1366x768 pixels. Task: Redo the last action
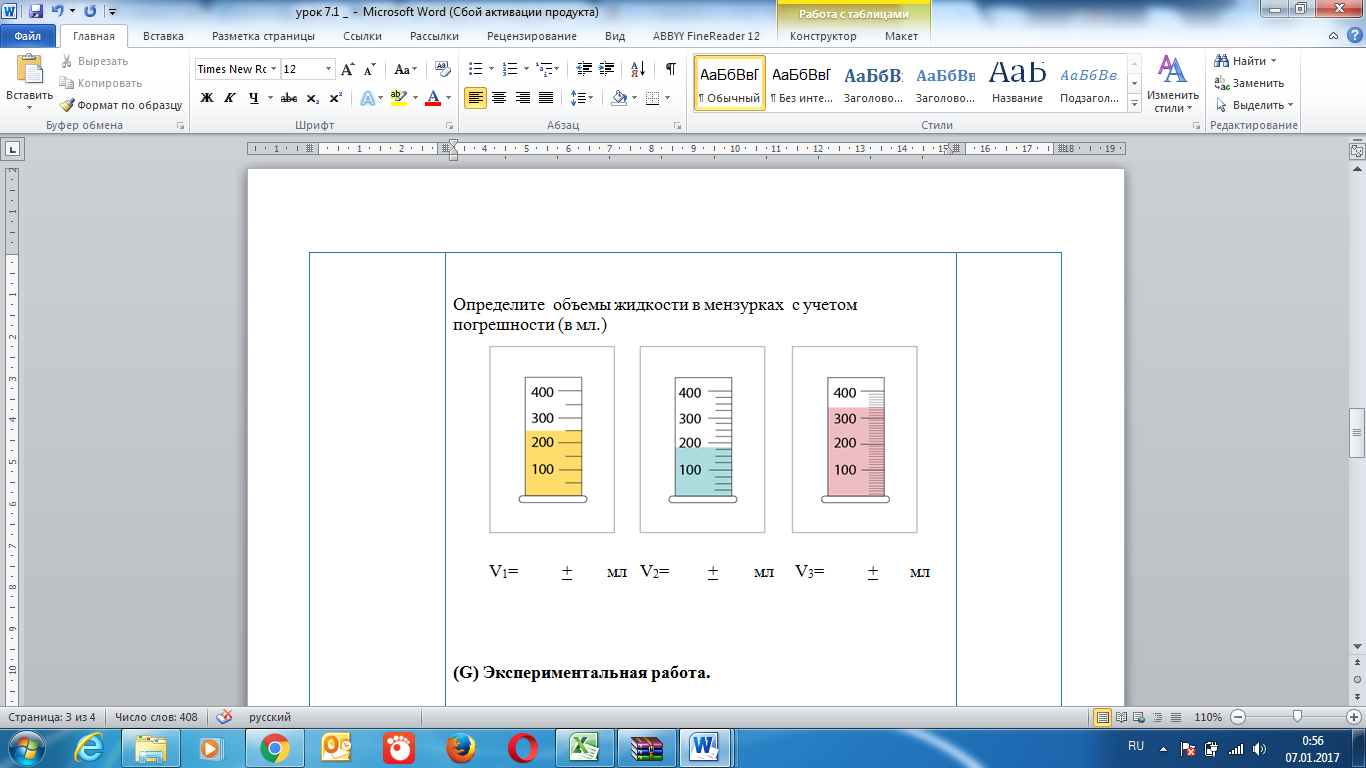(90, 12)
